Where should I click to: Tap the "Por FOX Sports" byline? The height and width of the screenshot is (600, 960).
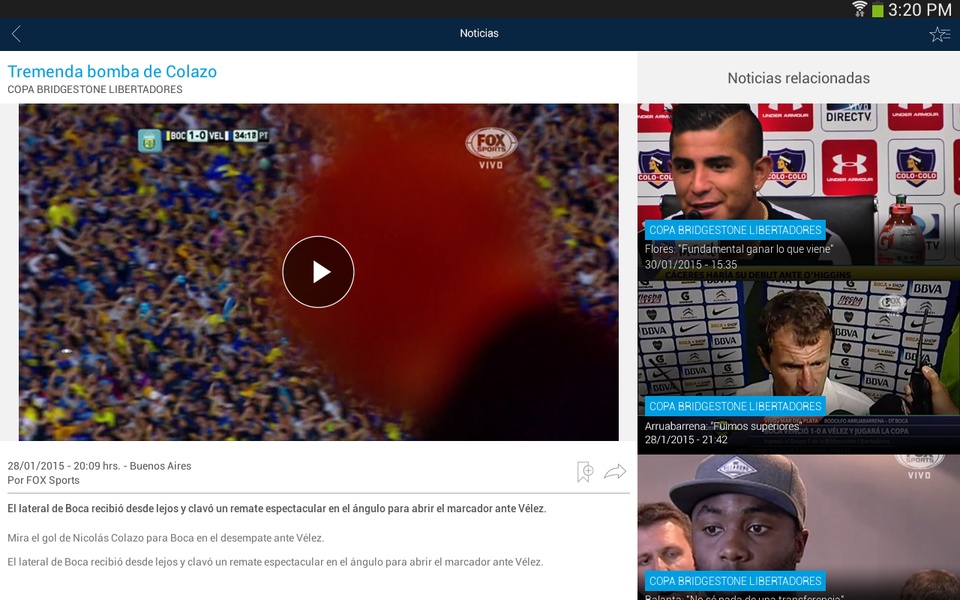pyautogui.click(x=43, y=481)
